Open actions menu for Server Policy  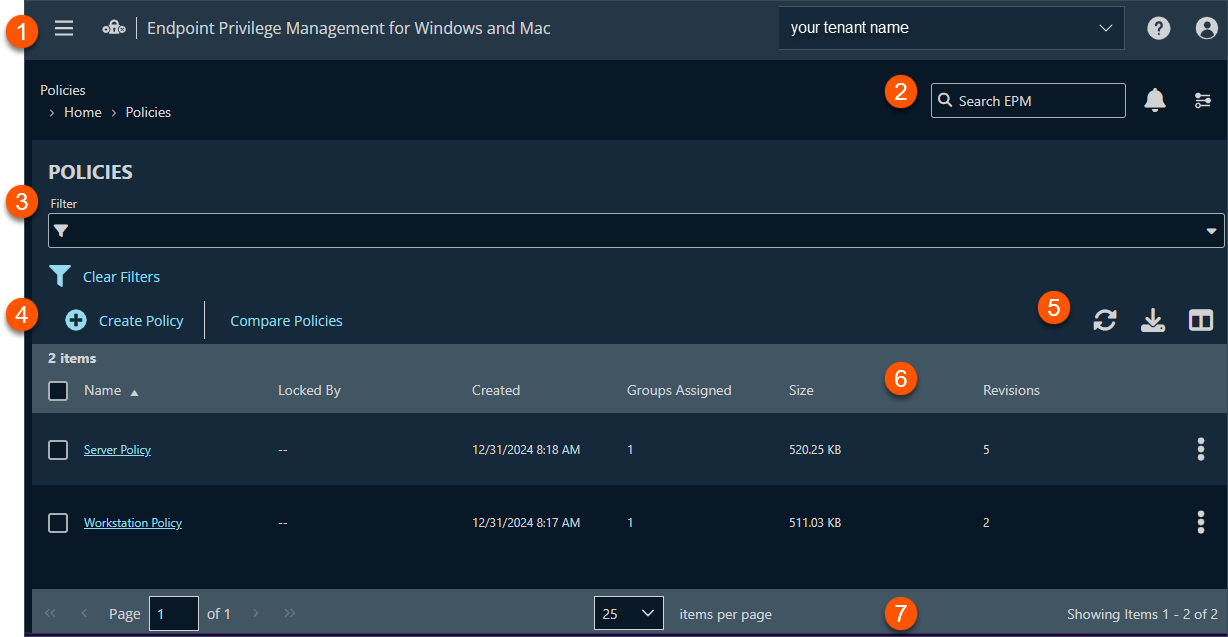coord(1201,449)
